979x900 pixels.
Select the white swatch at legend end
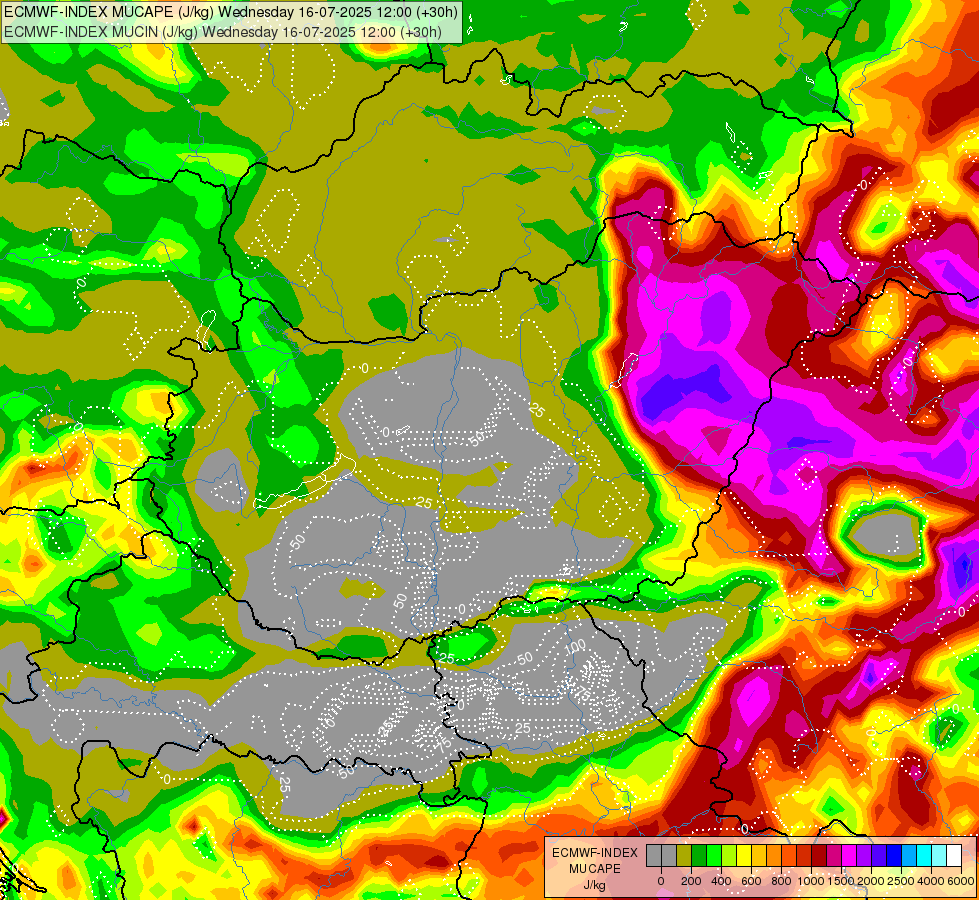pos(955,855)
